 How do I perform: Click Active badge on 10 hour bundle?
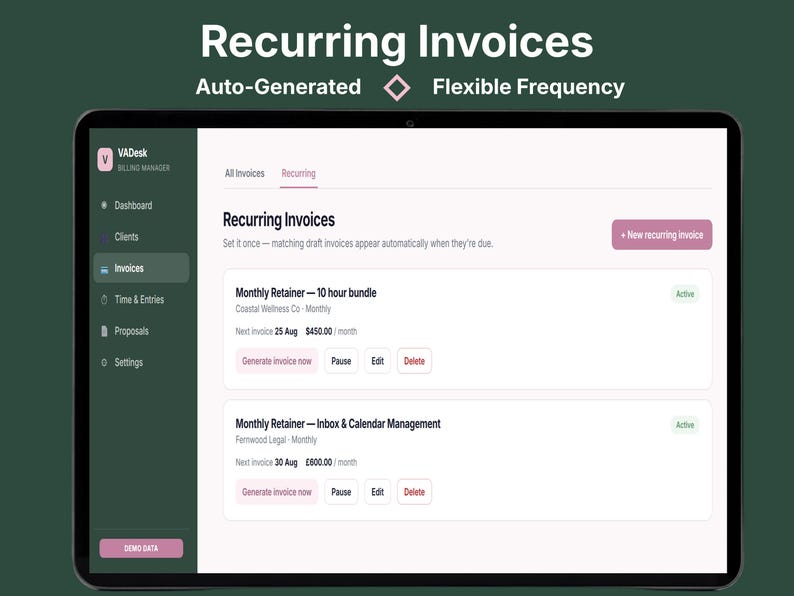pos(685,294)
